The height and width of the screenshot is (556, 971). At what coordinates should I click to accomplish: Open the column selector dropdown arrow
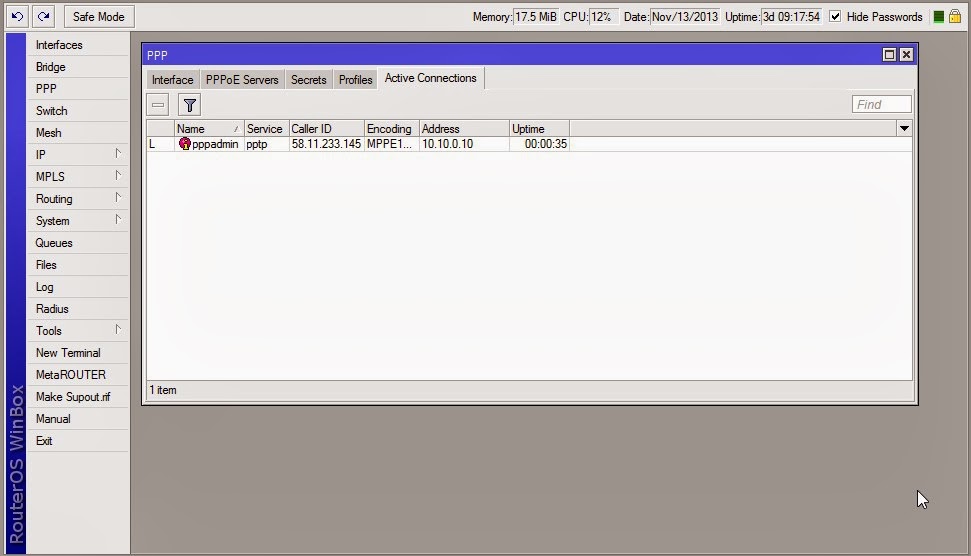(904, 129)
